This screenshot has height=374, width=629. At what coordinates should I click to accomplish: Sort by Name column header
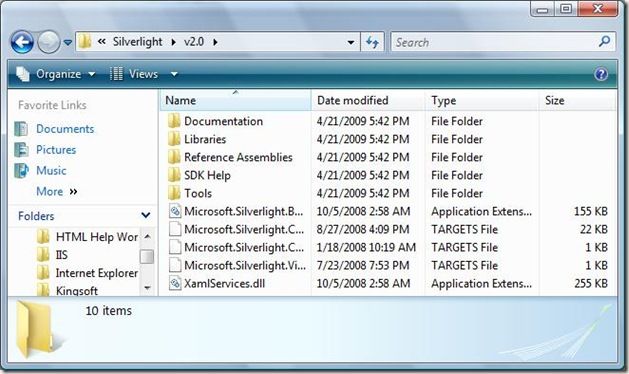click(235, 100)
